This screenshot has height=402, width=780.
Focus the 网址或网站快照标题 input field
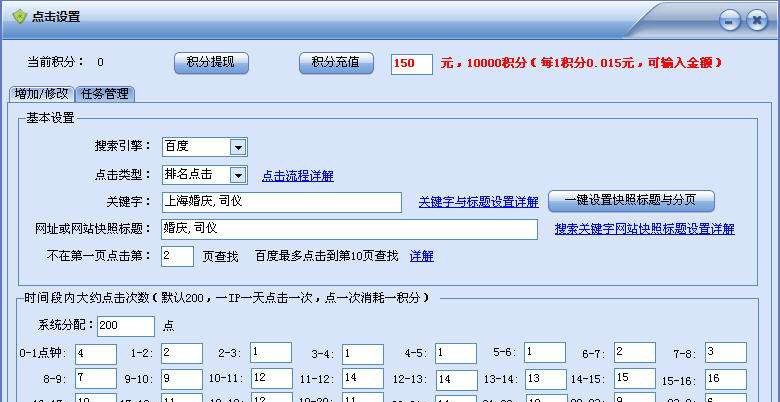tap(349, 229)
